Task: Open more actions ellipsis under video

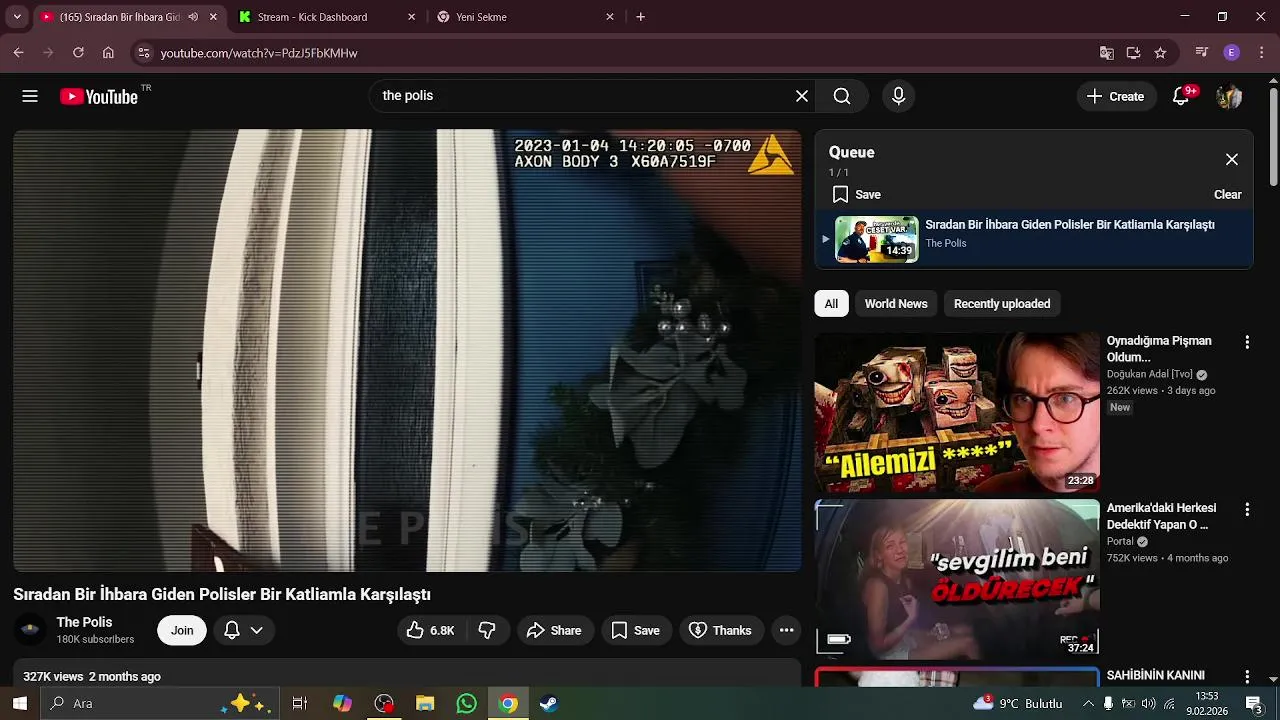Action: coord(787,630)
